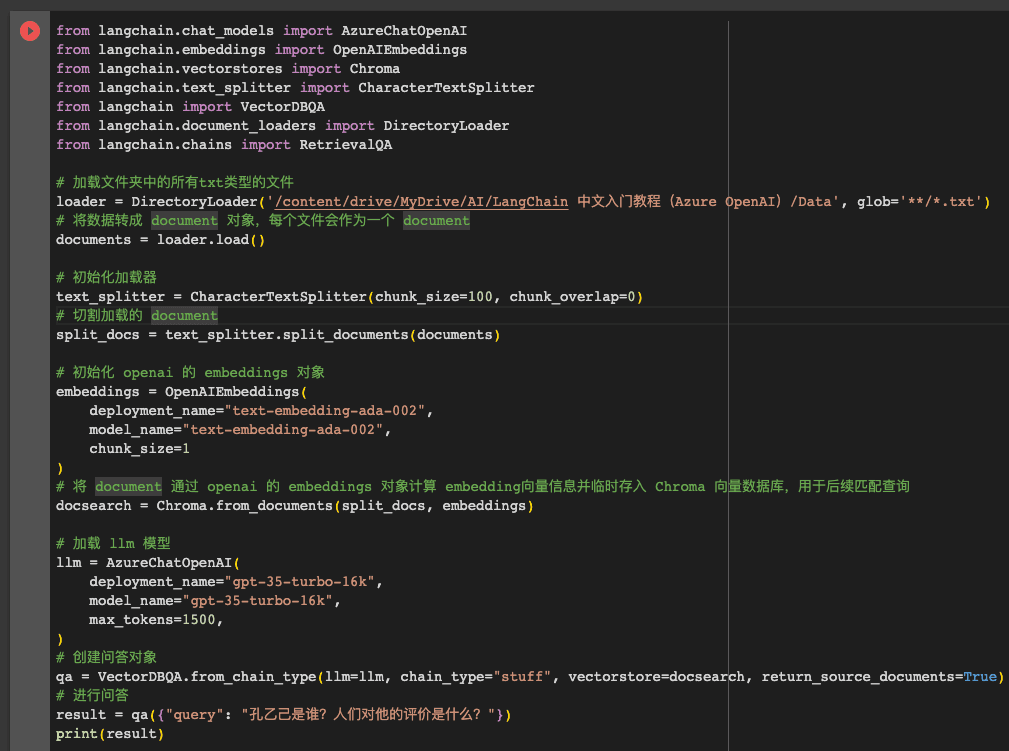This screenshot has height=751, width=1009.
Task: Click the comment '# 初始化加载器'
Action: tap(106, 277)
